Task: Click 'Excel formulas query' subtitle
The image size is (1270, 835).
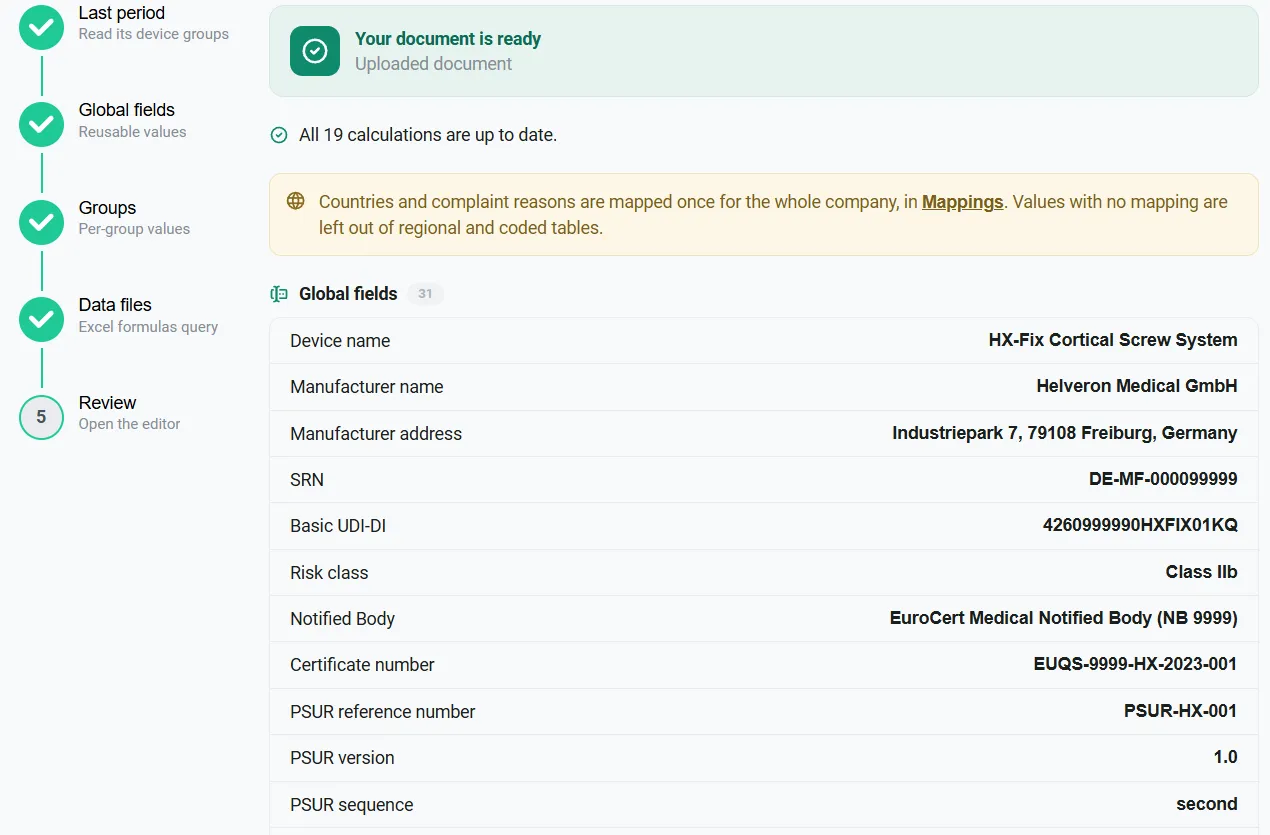Action: click(148, 327)
